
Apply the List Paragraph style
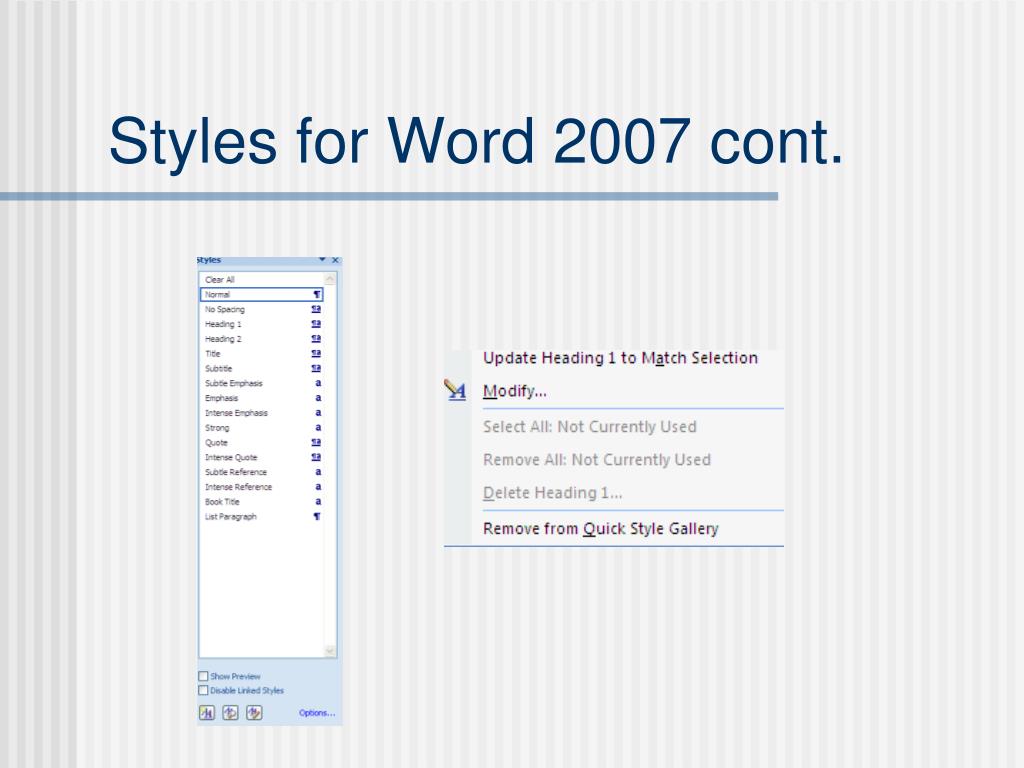coord(261,517)
